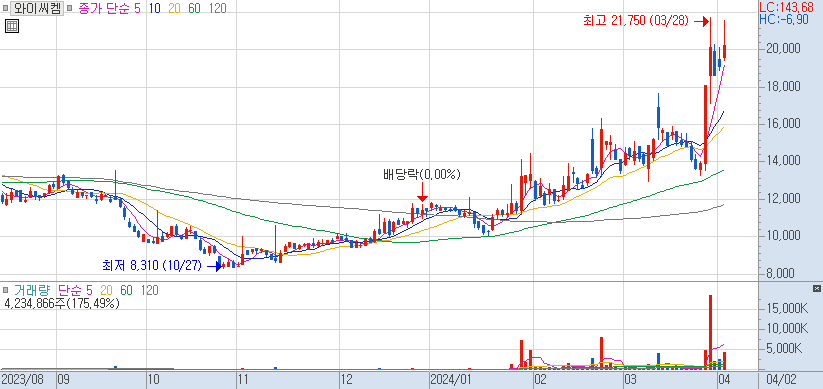Toggle the square before 거래량 label
The width and height of the screenshot is (823, 389).
coord(5,289)
